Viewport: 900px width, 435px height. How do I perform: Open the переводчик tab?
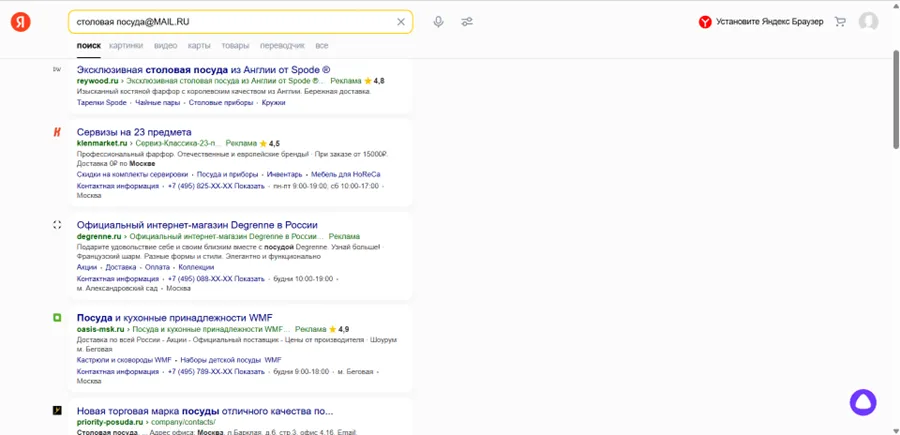[282, 46]
